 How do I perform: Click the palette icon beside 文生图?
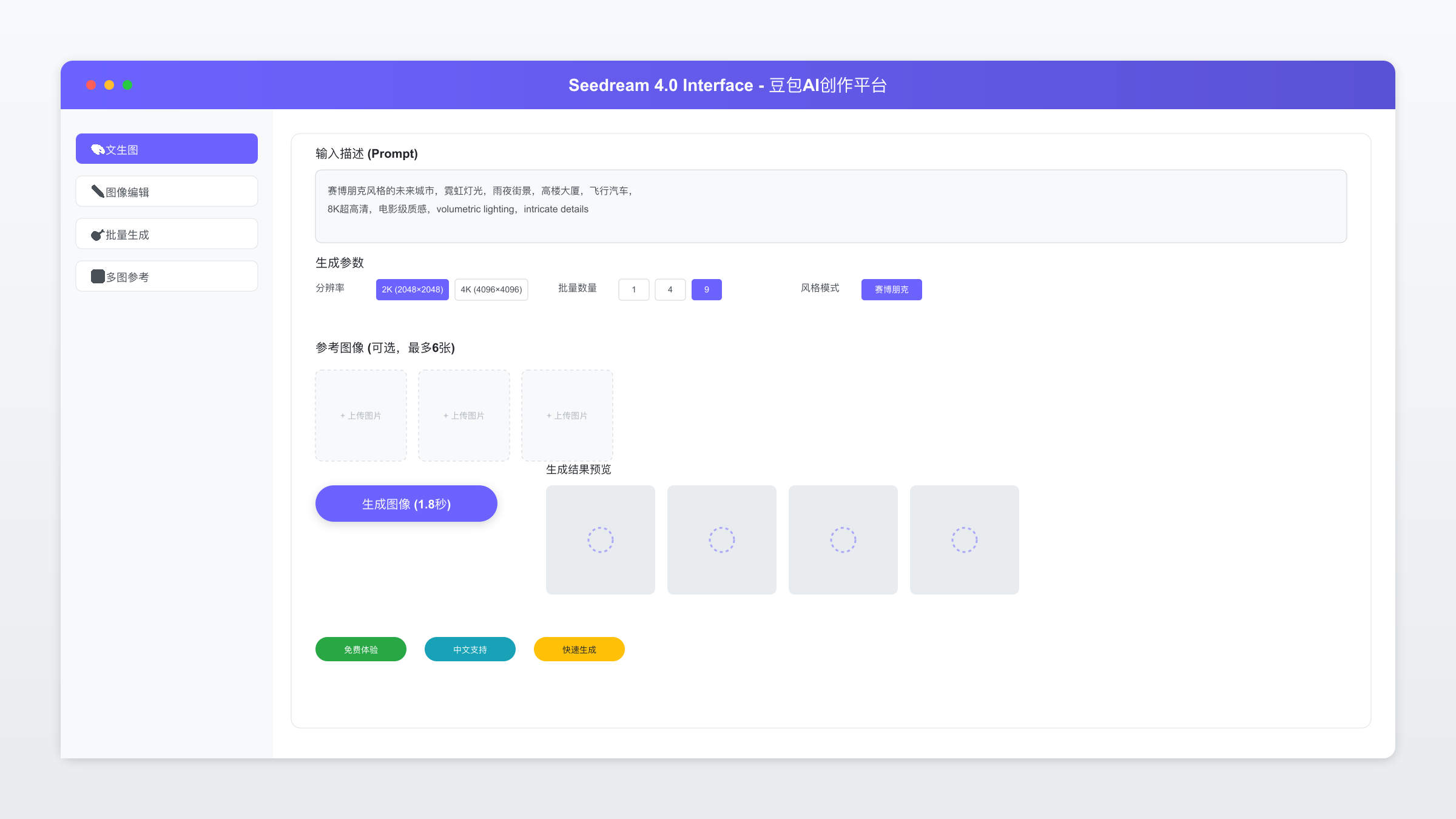98,149
